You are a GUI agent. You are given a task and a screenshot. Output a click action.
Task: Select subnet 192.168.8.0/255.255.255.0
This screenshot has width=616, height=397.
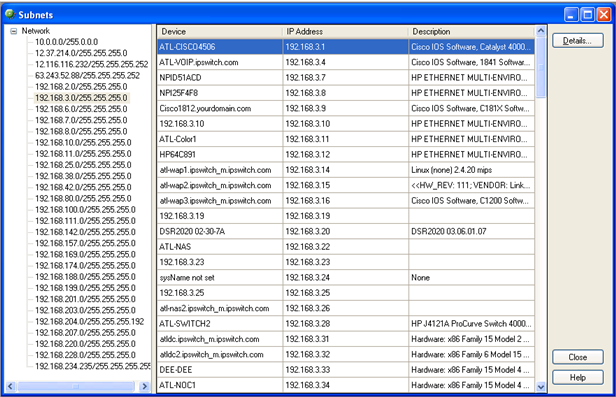point(81,131)
